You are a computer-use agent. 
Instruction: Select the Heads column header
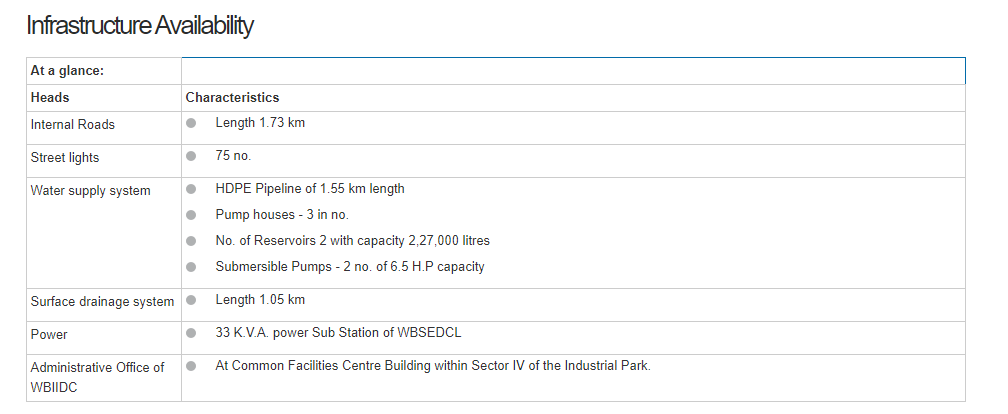click(50, 98)
